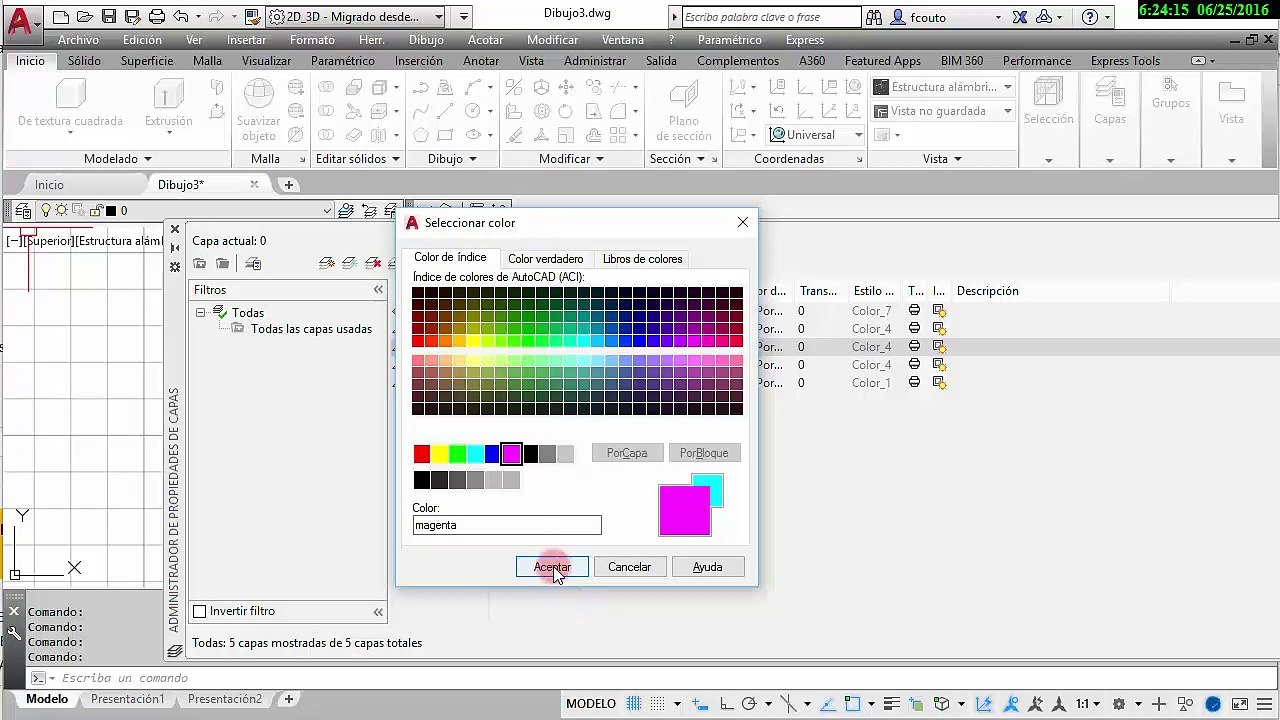Pick the red standard color swatch

pos(421,455)
